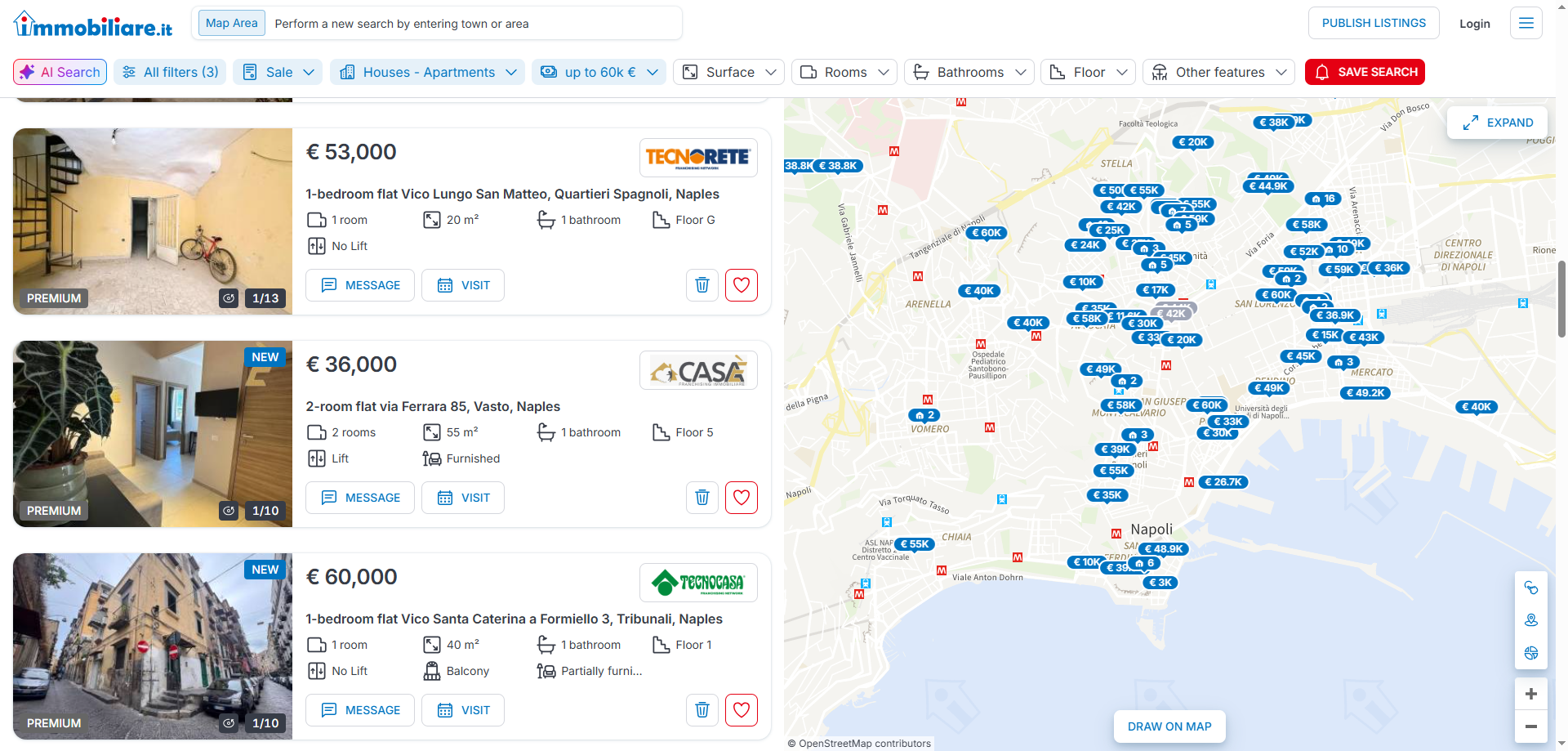1568x751 pixels.
Task: Open photo of the €36,000 flat with plant
Action: click(x=153, y=434)
